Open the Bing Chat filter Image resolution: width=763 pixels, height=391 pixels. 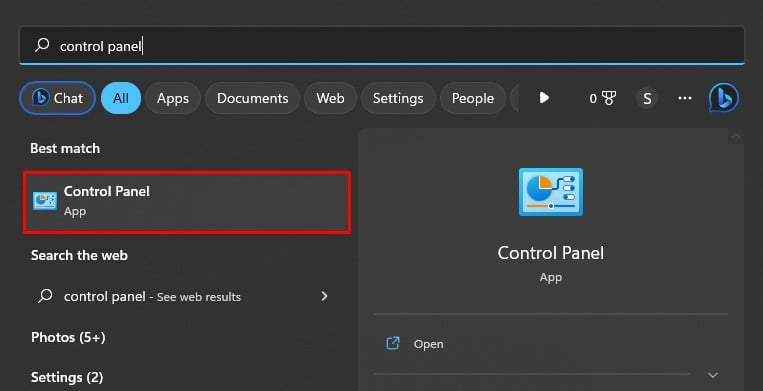click(57, 98)
